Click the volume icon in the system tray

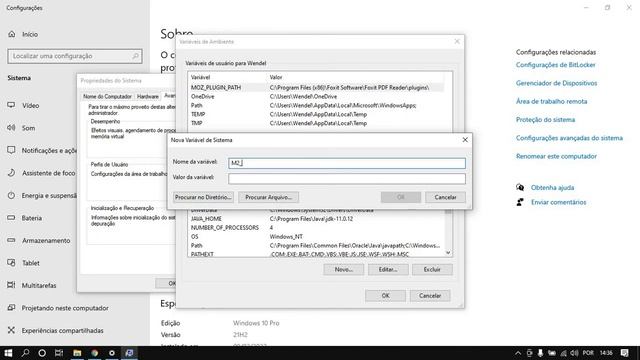574,353
